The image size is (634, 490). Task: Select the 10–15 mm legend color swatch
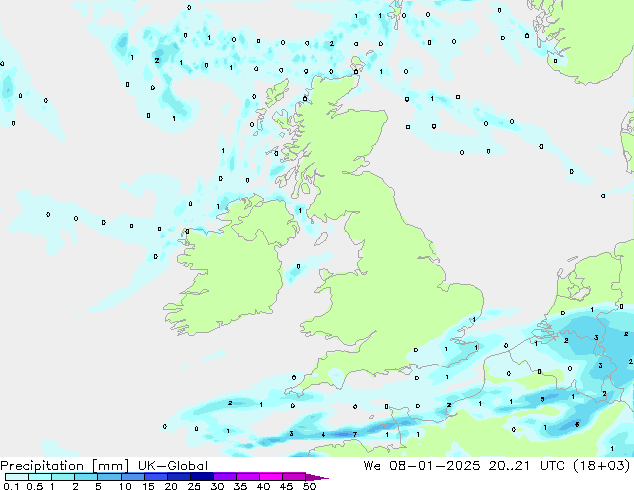(132, 477)
